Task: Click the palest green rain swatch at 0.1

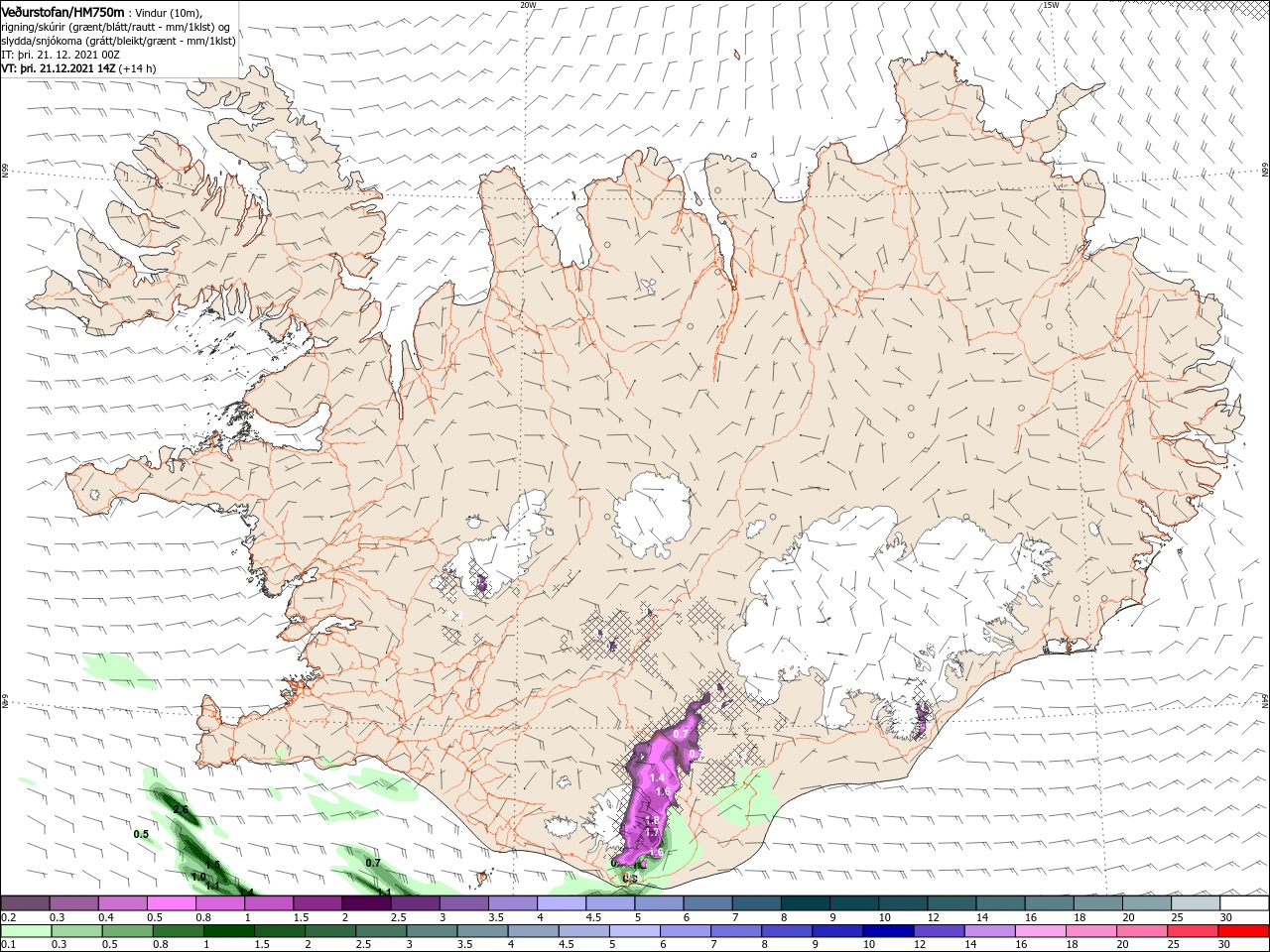Action: (x=28, y=931)
